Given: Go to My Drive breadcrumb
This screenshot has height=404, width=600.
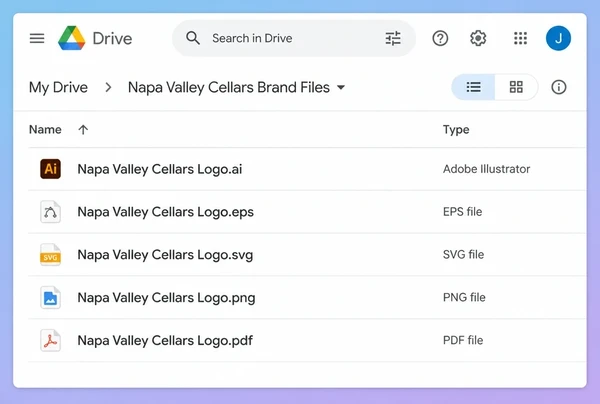Looking at the screenshot, I should click(x=58, y=87).
